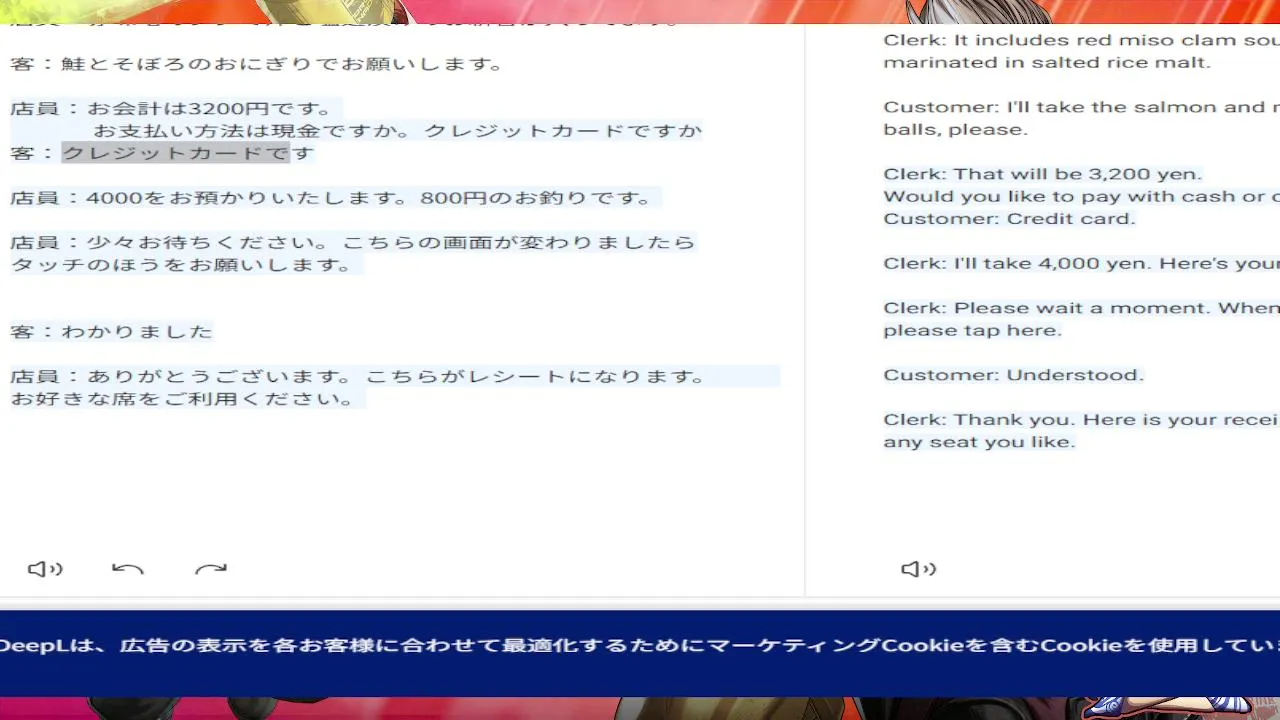
Task: Click the line 'お支払い方法は現金ですか。クレジットカードですか'
Action: pos(398,130)
